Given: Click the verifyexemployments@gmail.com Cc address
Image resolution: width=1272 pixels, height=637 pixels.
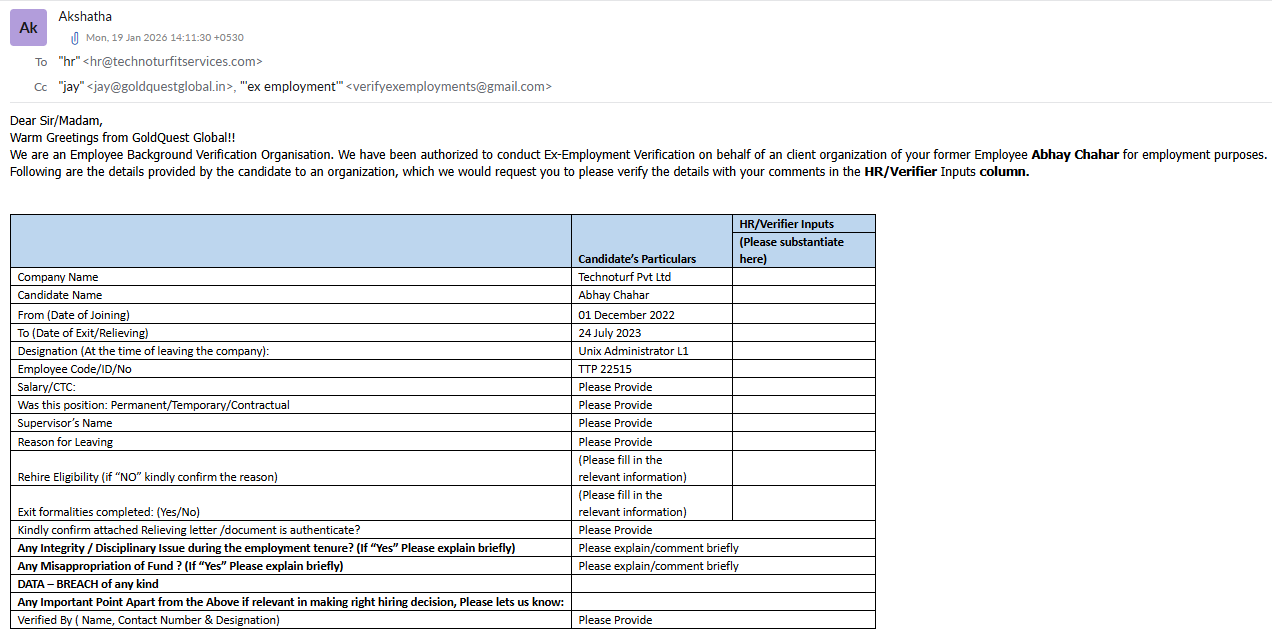Looking at the screenshot, I should click(x=448, y=87).
